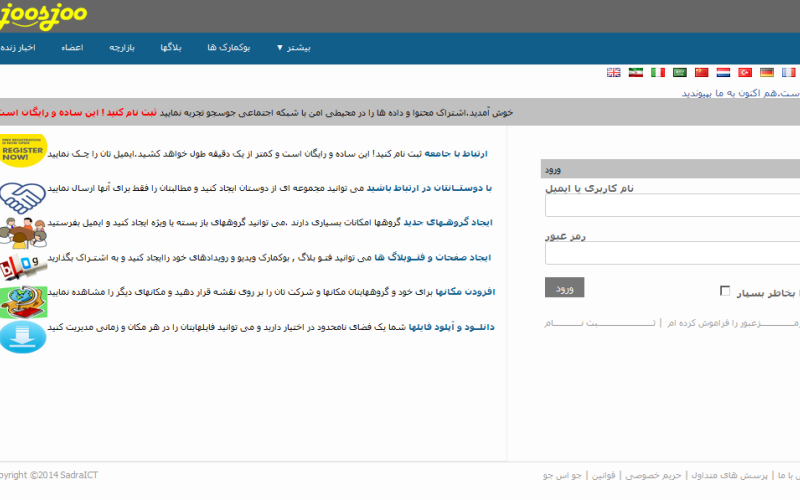Click the joosjoo logo
800x500 pixels.
click(43, 16)
